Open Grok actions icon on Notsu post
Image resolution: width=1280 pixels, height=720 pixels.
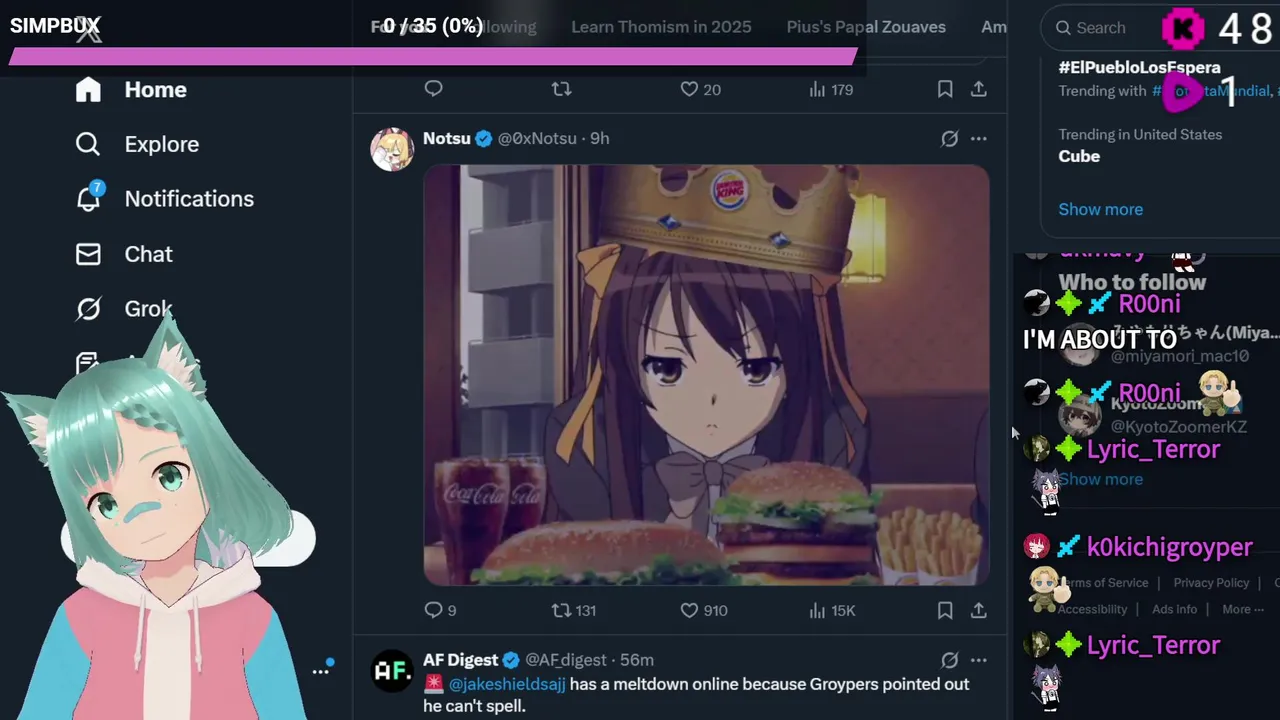click(949, 139)
